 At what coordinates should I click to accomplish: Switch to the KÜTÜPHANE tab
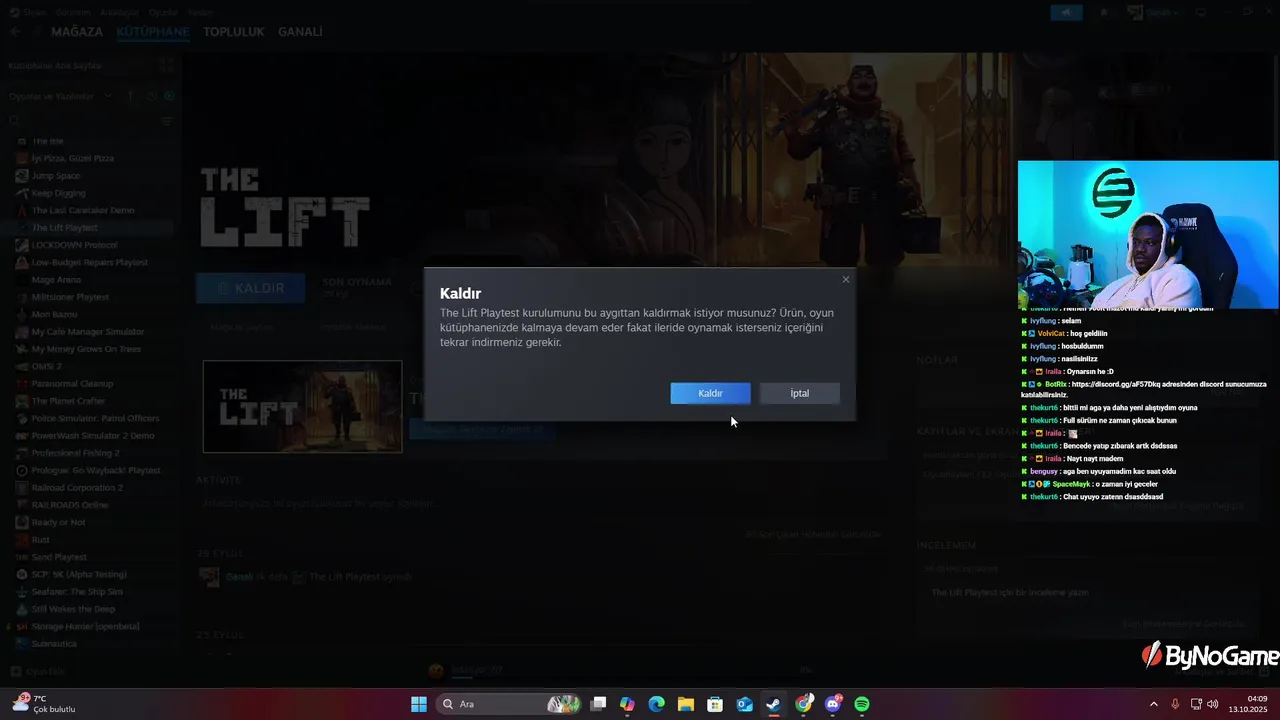(x=152, y=32)
